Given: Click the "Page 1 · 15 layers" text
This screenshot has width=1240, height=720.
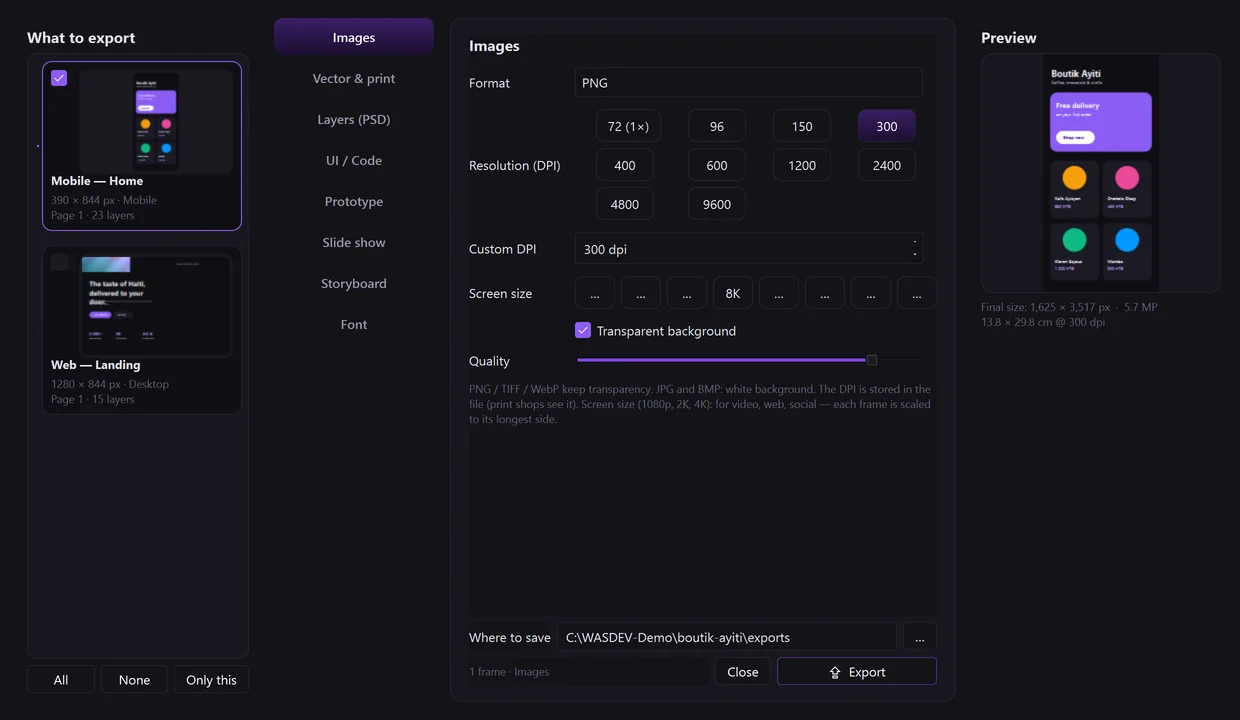Looking at the screenshot, I should click(93, 399).
